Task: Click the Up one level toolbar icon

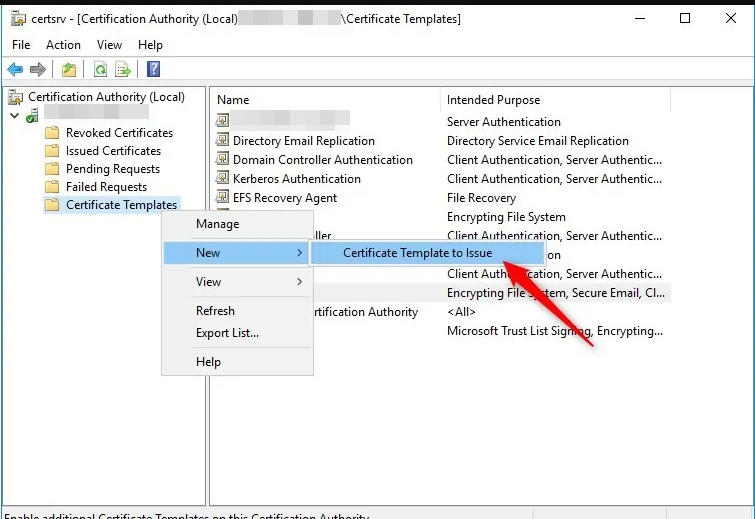Action: (x=68, y=69)
